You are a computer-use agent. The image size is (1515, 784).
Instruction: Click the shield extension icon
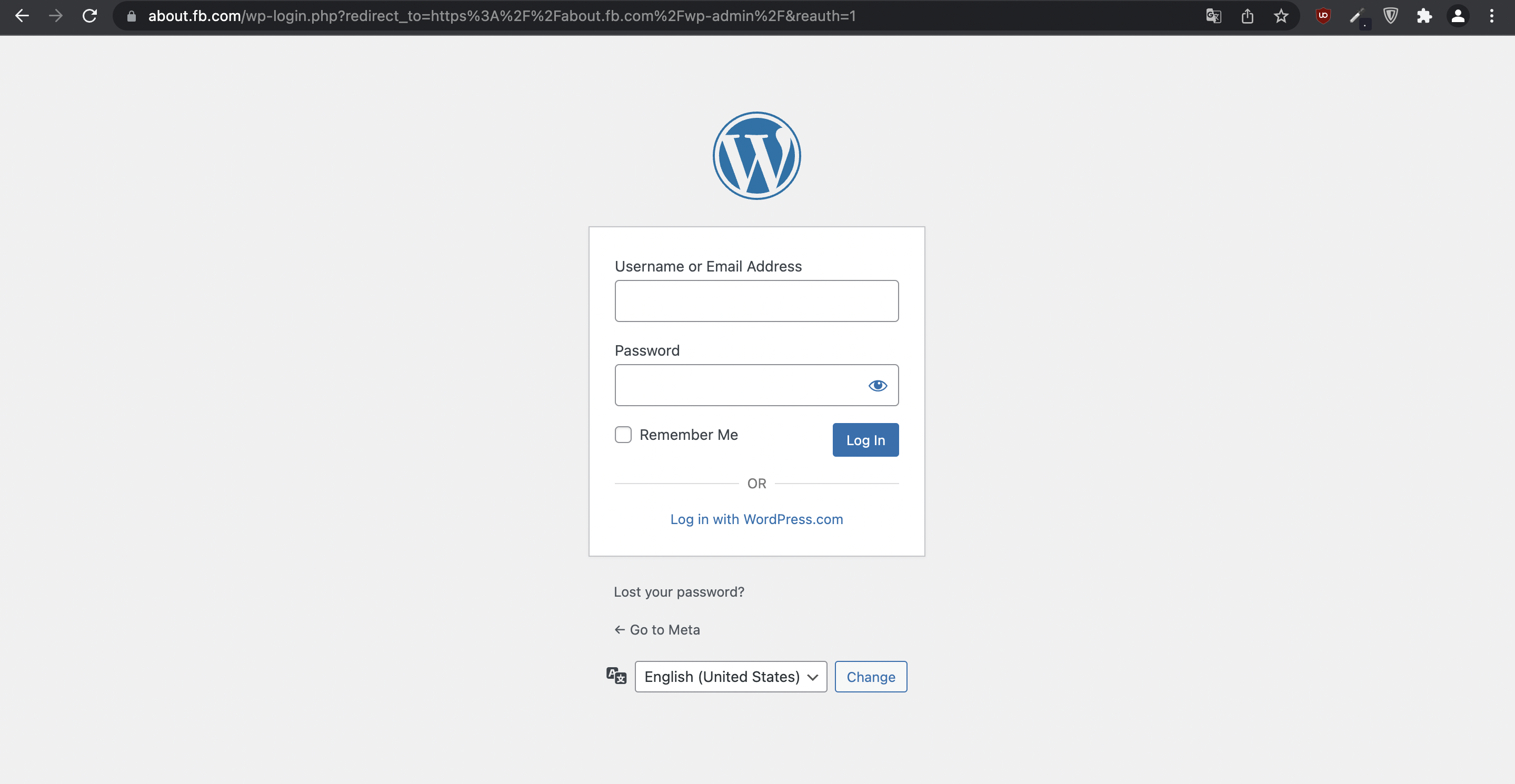[1390, 16]
